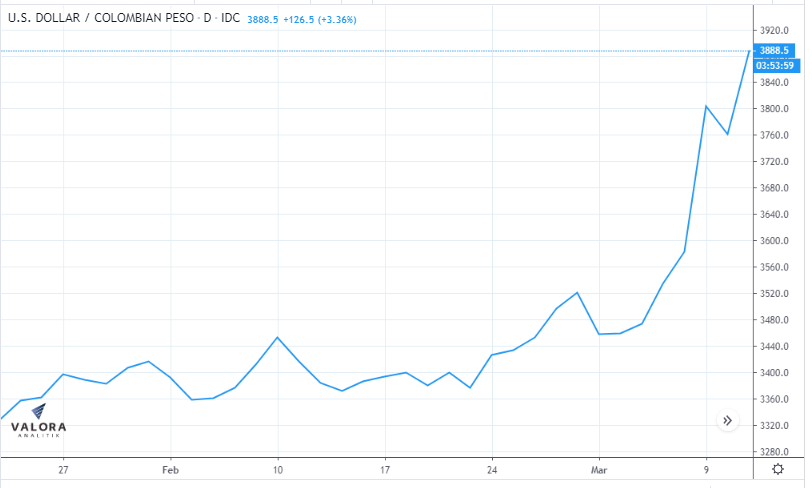This screenshot has height=488, width=812.
Task: Click the 3800.0 level on price scale
Action: click(775, 109)
